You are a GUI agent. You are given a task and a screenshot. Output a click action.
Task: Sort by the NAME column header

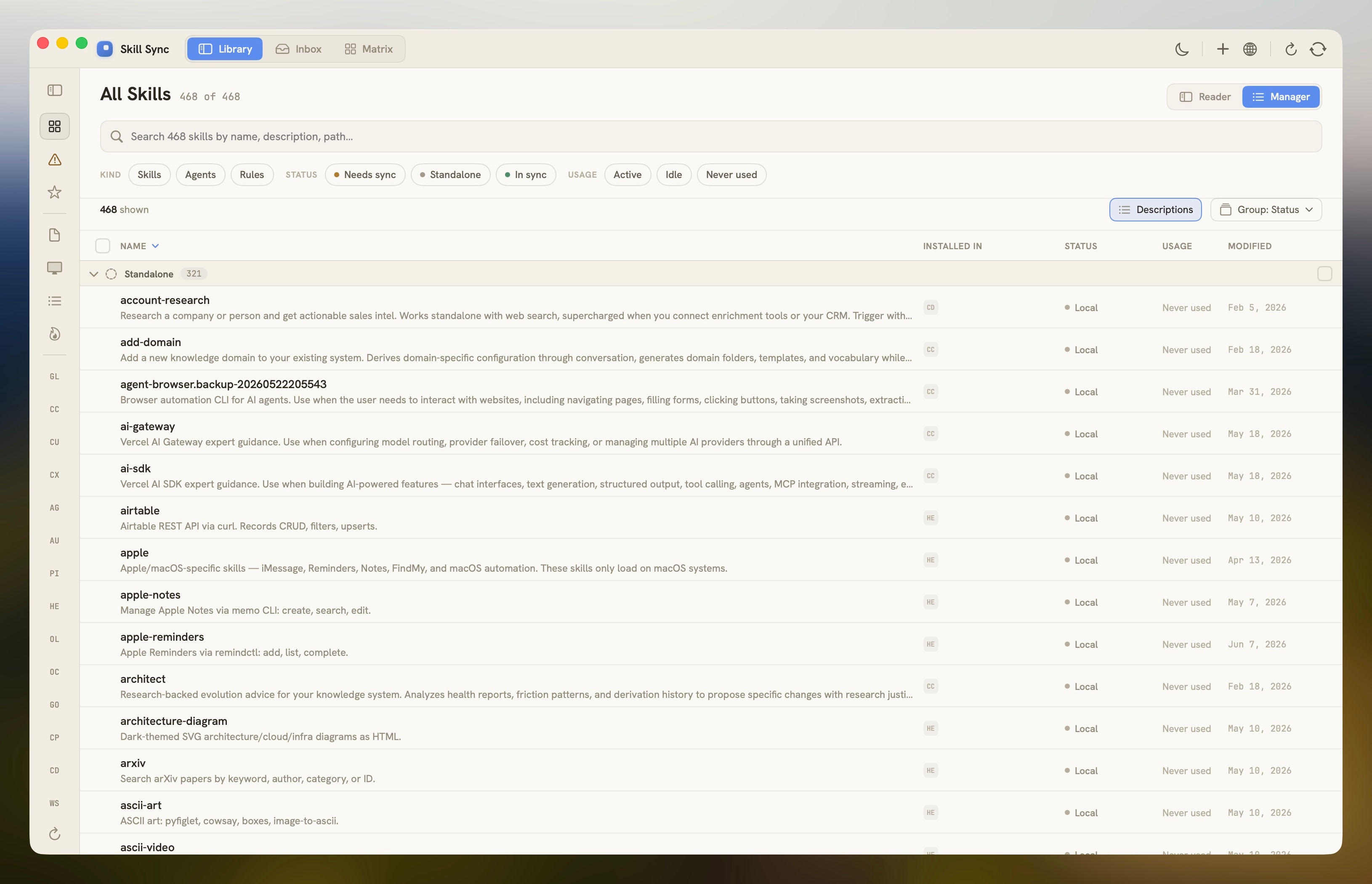pyautogui.click(x=139, y=246)
